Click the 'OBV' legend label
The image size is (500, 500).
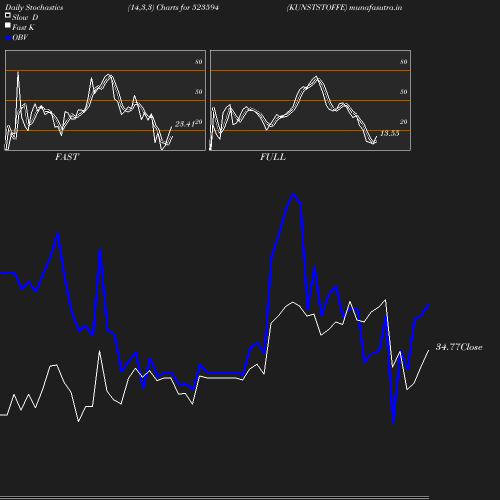click(x=20, y=38)
